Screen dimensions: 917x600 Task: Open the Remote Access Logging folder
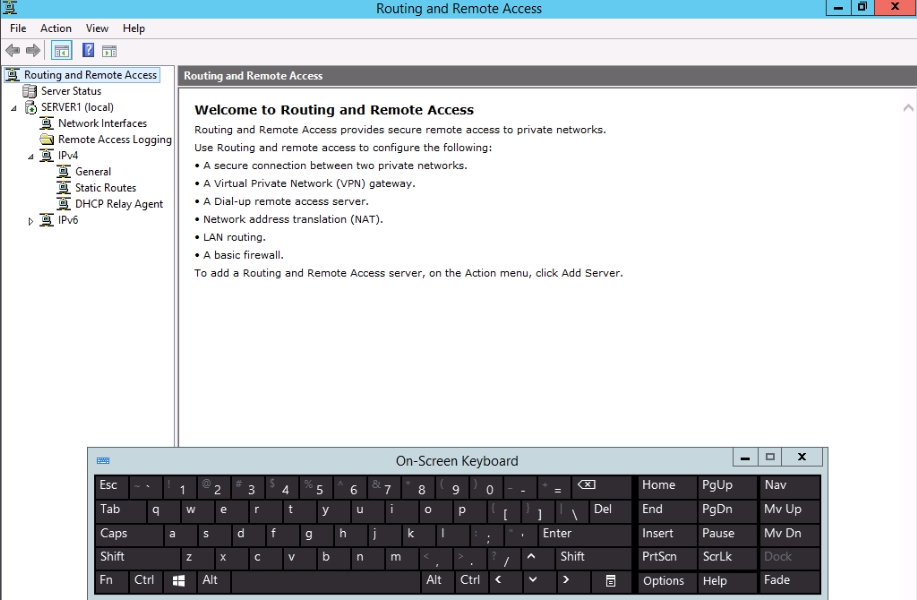pyautogui.click(x=114, y=140)
